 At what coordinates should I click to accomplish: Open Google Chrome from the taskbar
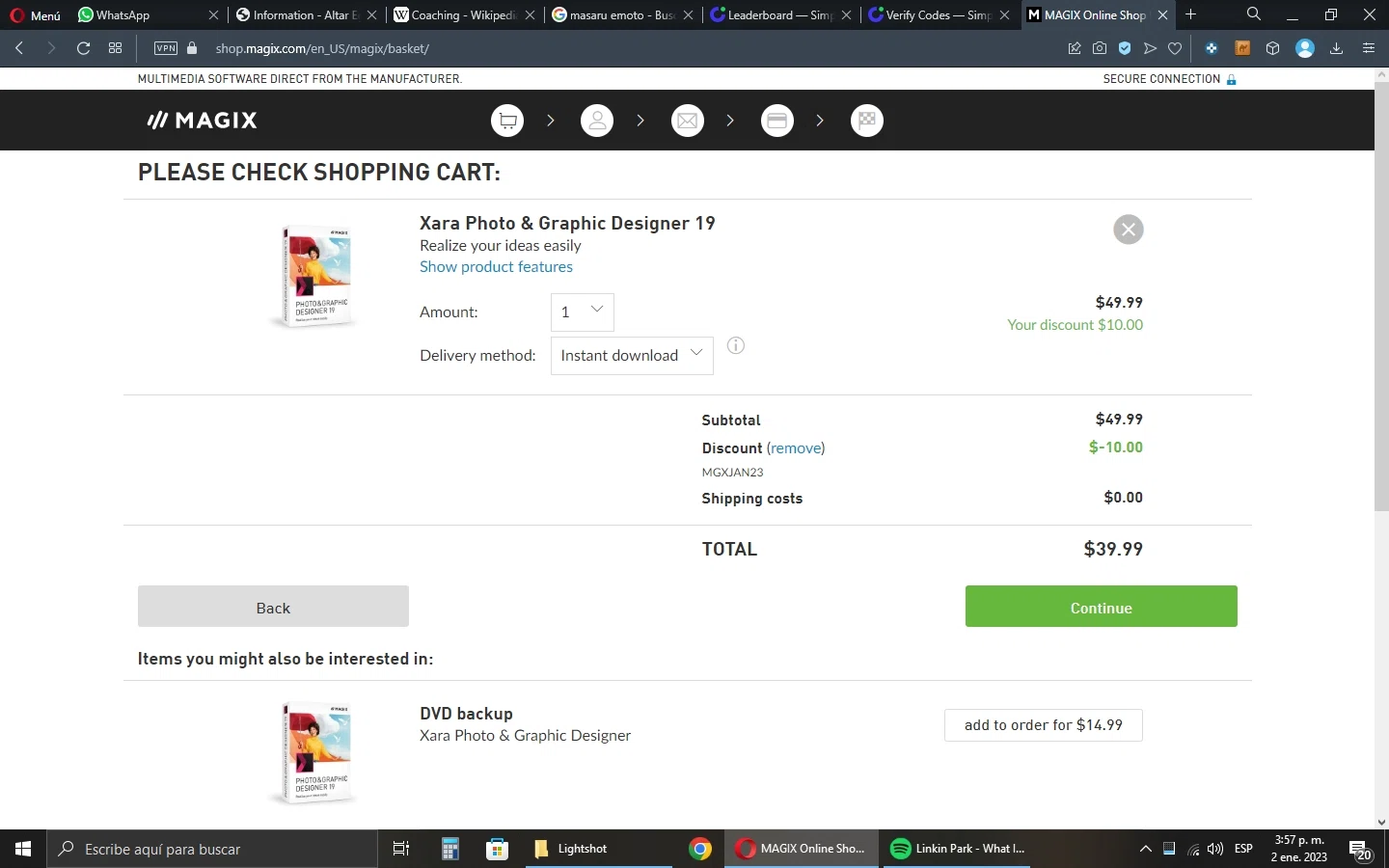[x=700, y=849]
